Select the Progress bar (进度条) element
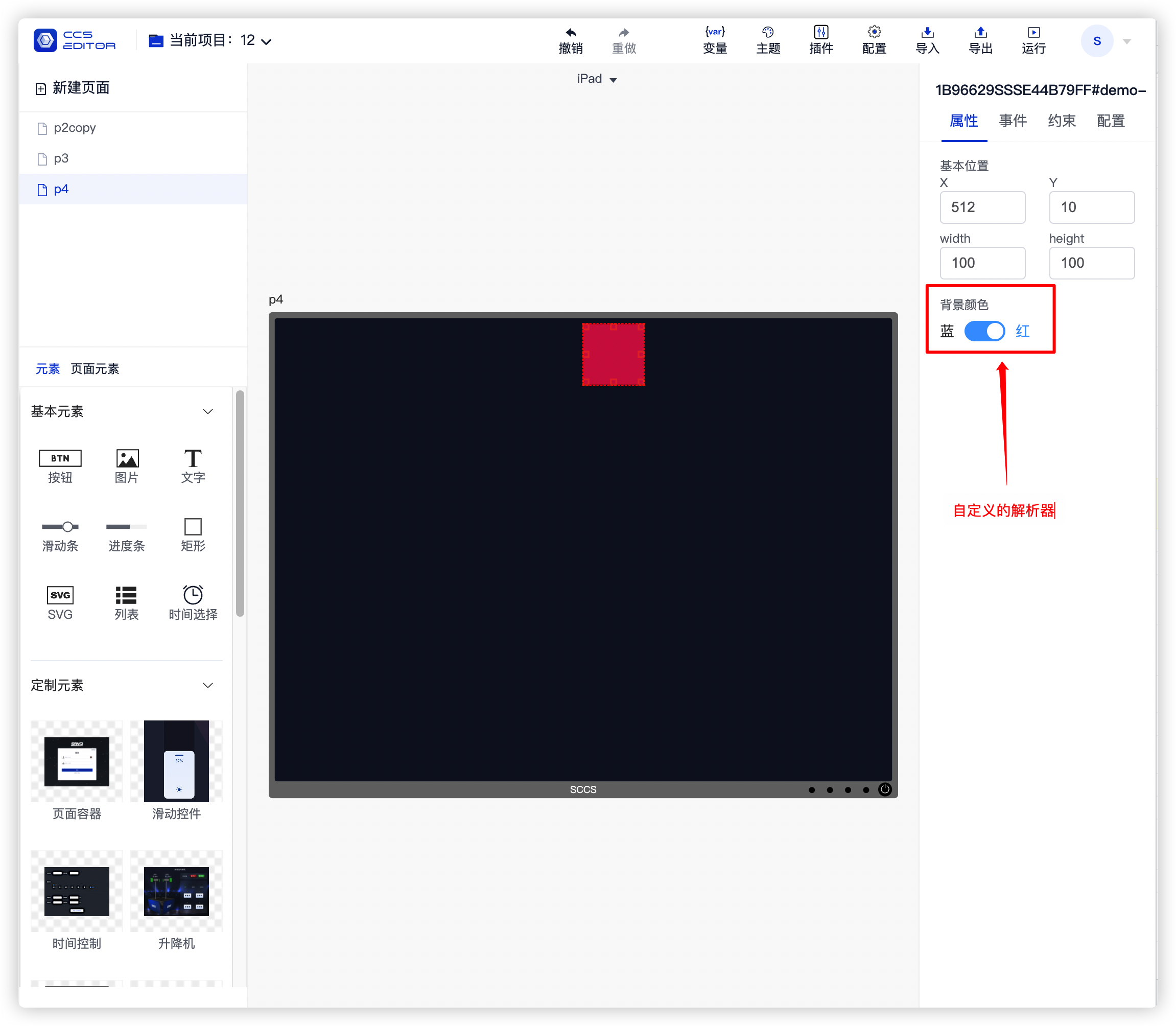The image size is (1176, 1026). tap(127, 536)
